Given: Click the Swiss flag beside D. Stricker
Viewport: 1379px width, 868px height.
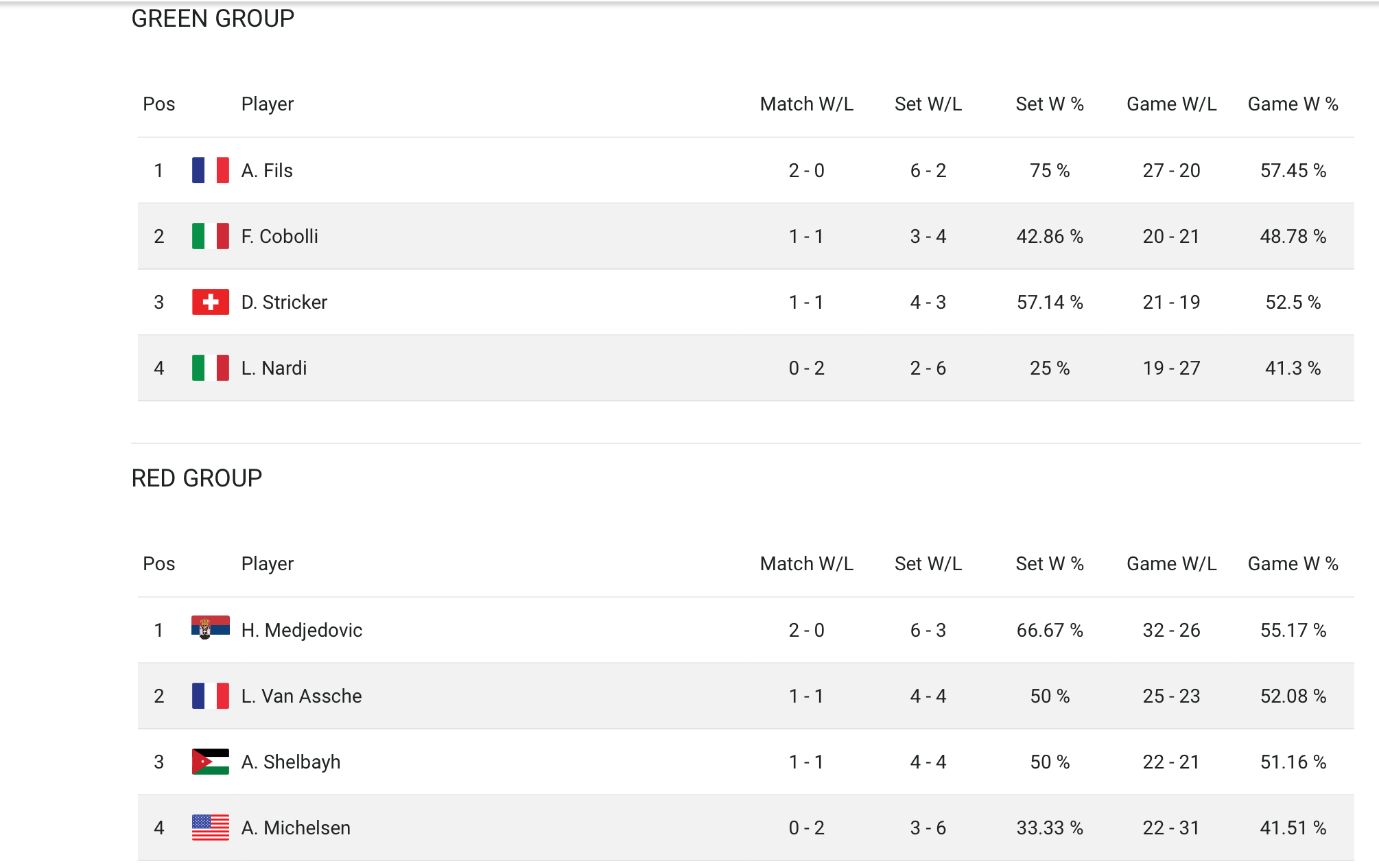Looking at the screenshot, I should [210, 302].
